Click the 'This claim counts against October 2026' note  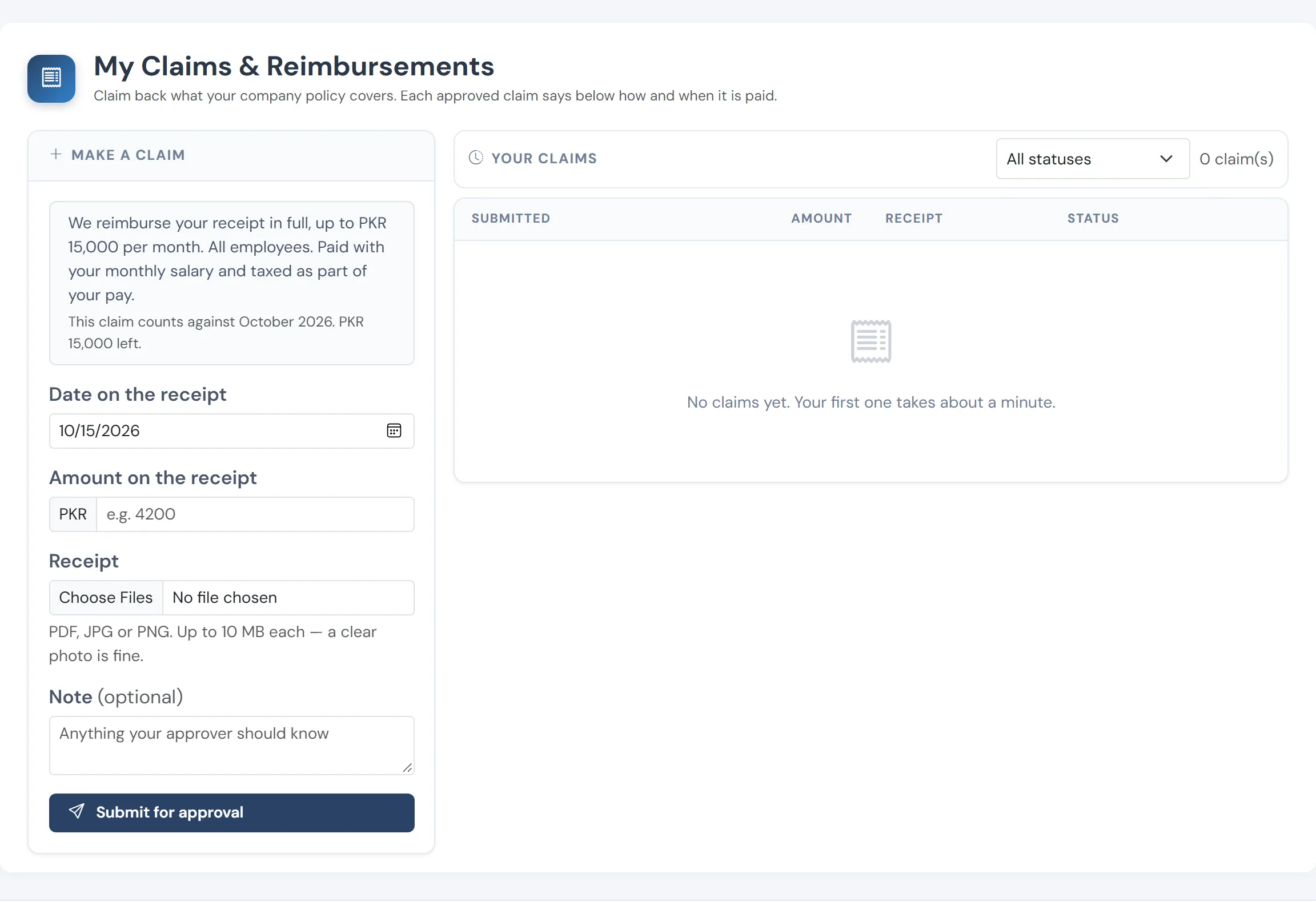click(216, 332)
